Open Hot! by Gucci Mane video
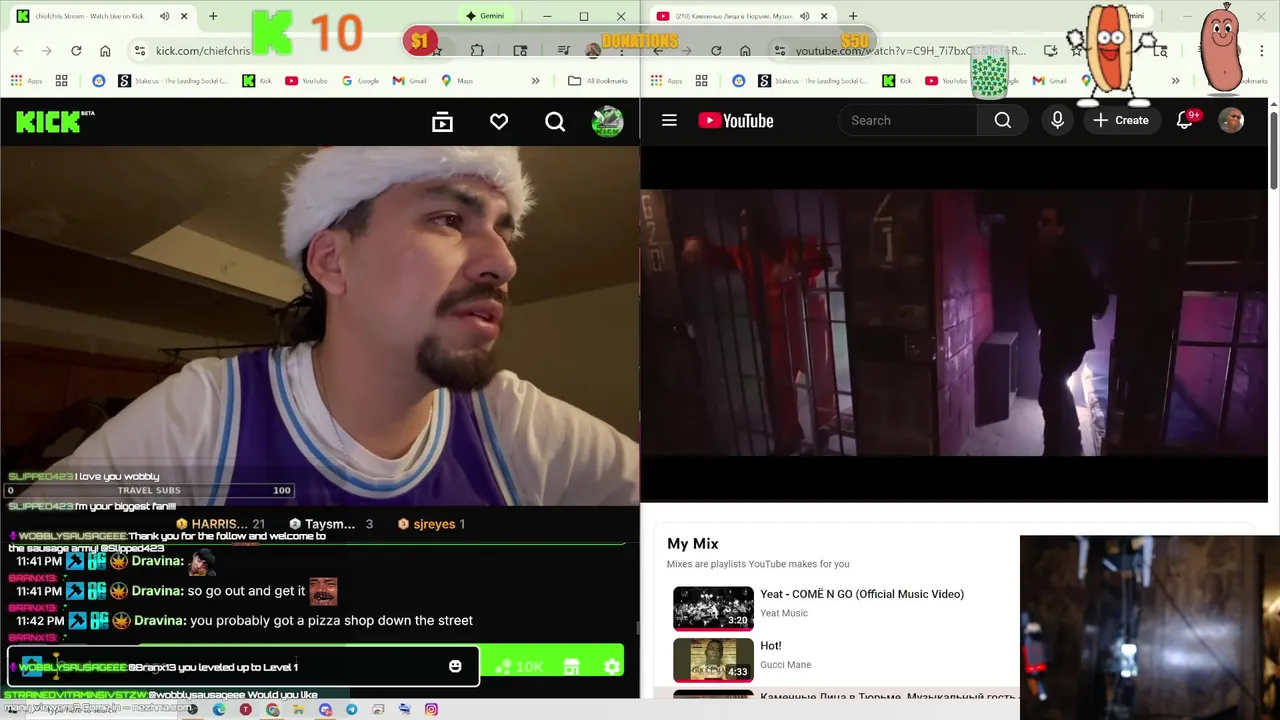 click(x=771, y=646)
